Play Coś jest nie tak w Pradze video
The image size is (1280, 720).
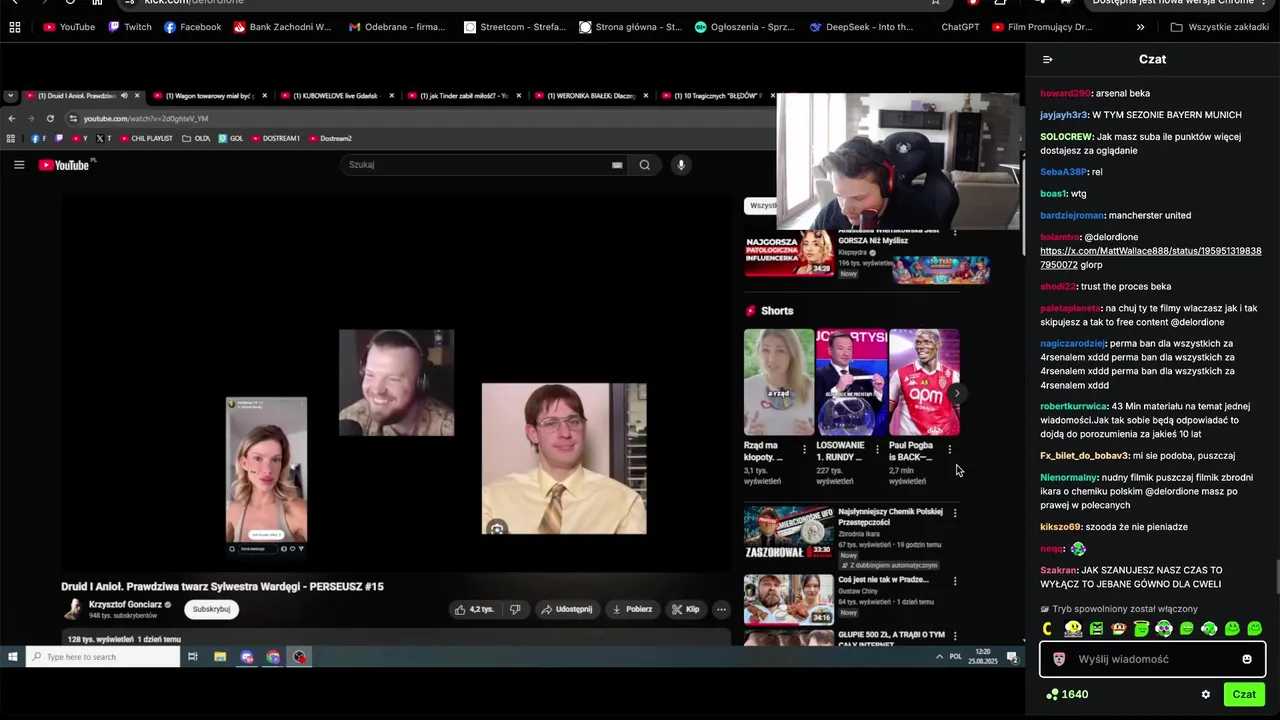pos(789,599)
